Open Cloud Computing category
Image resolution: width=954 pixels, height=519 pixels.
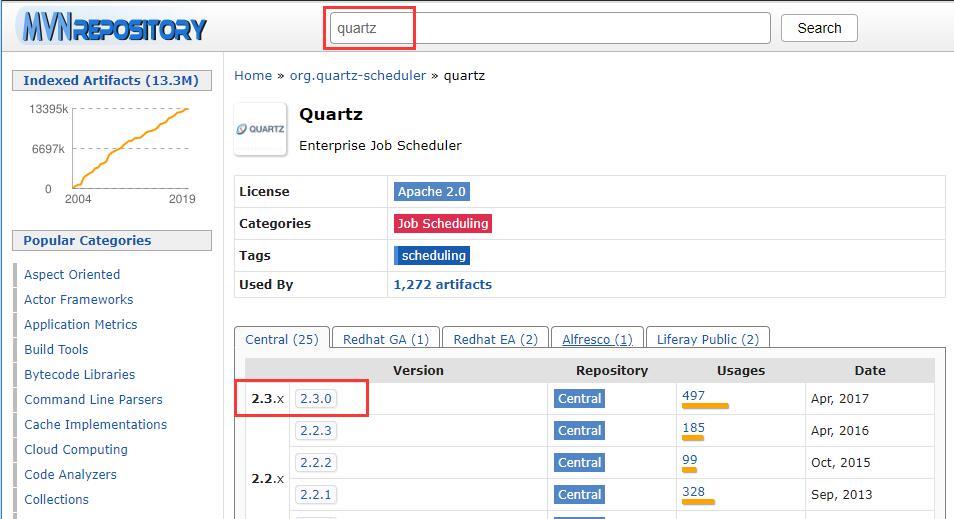coord(75,449)
